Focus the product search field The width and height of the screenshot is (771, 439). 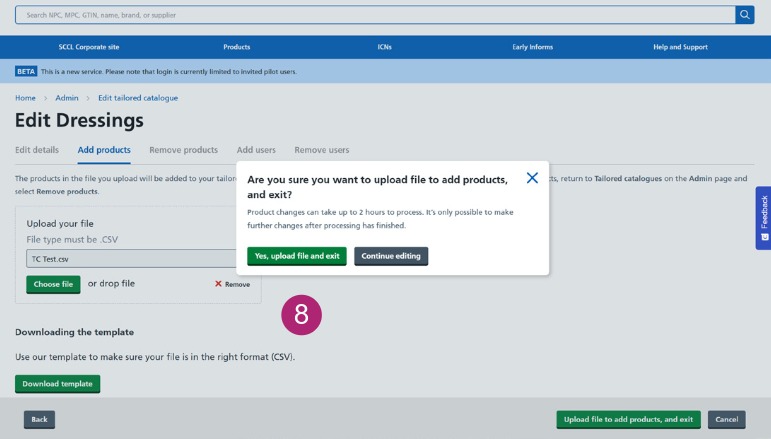tap(375, 15)
